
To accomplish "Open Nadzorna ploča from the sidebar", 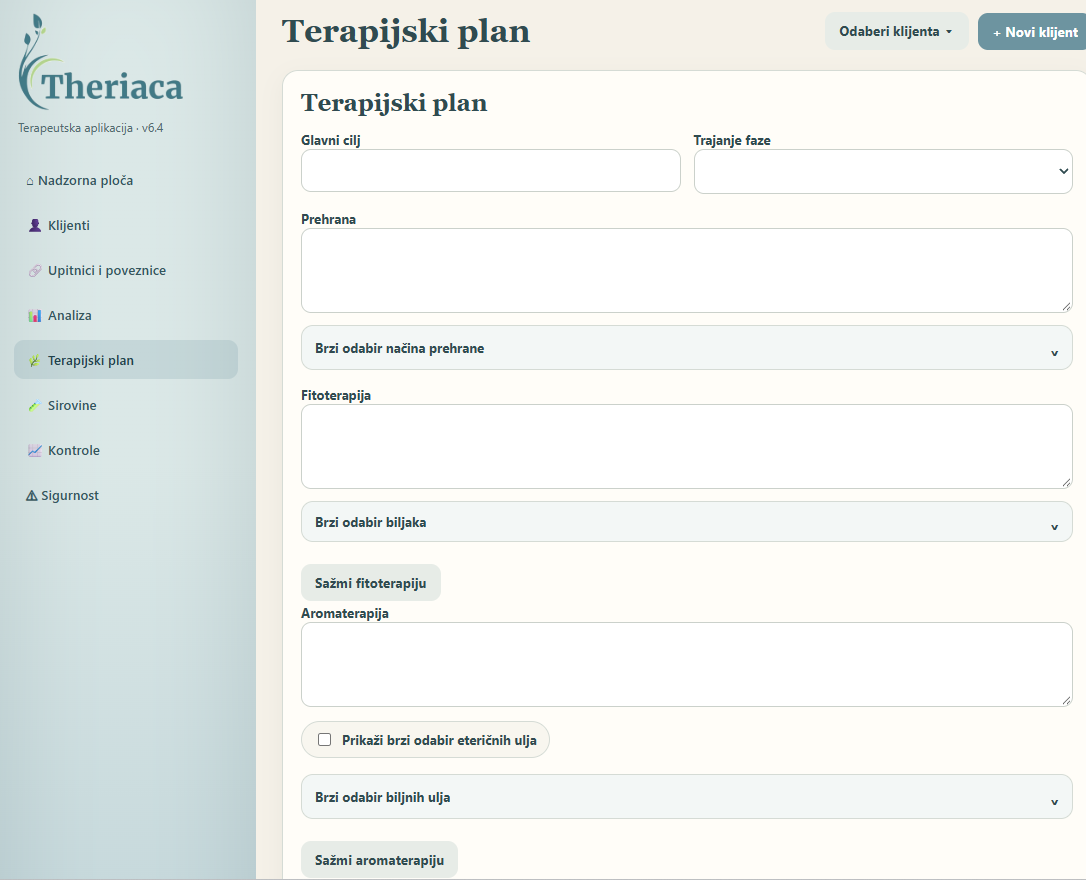I will pos(125,181).
